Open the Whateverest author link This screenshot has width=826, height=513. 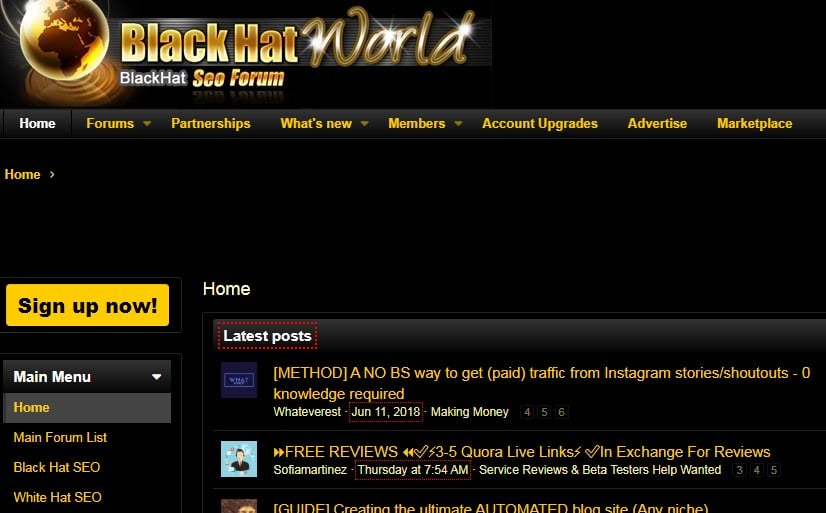pyautogui.click(x=307, y=412)
